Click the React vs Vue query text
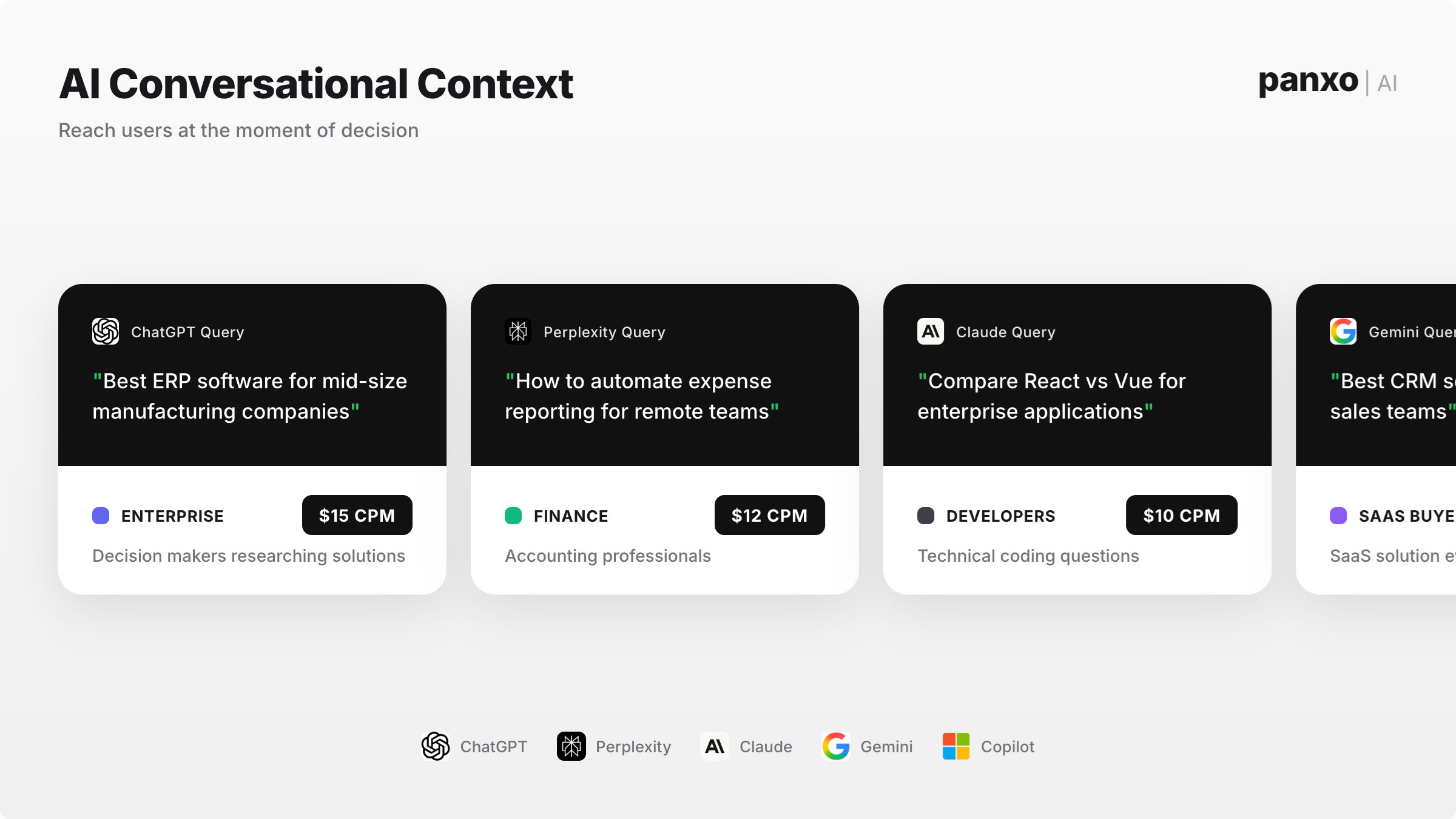This screenshot has height=819, width=1456. click(1051, 396)
